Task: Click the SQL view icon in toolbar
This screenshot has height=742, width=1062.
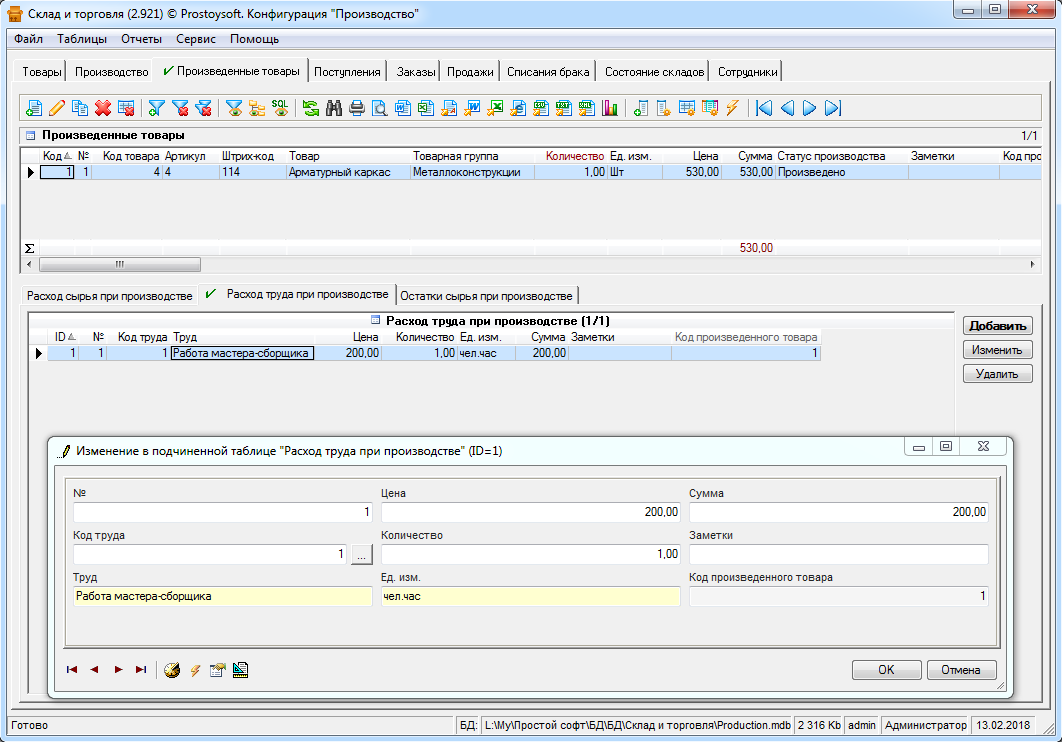Action: [280, 108]
